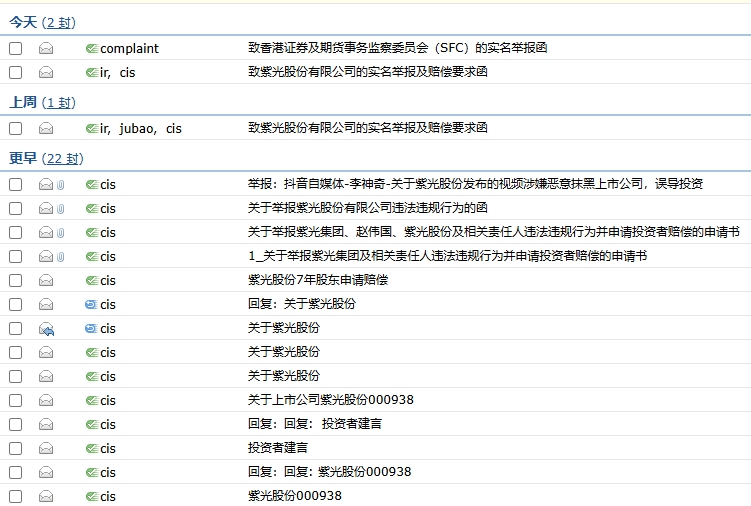
Task: Select checkbox for 投资者建言 mail
Action: (15, 448)
